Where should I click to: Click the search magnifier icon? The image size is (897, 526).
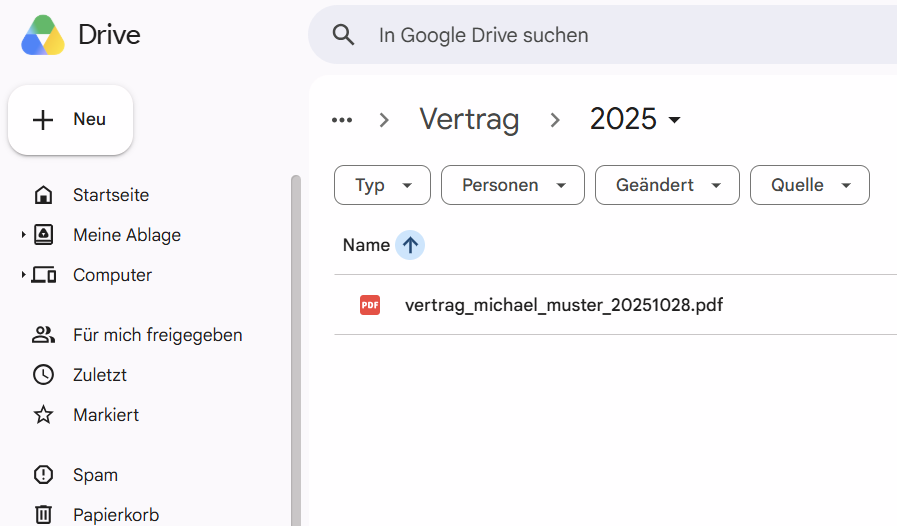pos(343,35)
